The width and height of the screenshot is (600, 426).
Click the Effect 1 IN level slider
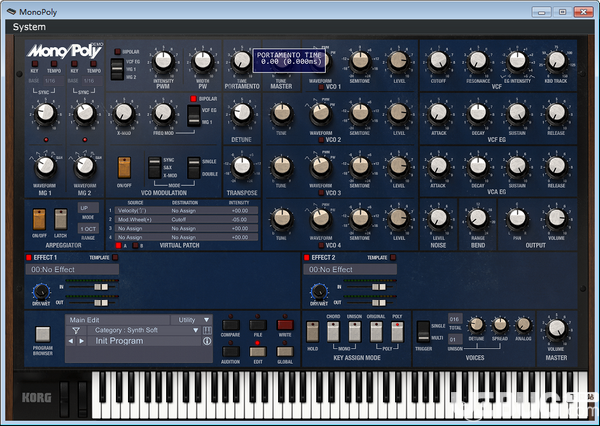click(x=101, y=287)
